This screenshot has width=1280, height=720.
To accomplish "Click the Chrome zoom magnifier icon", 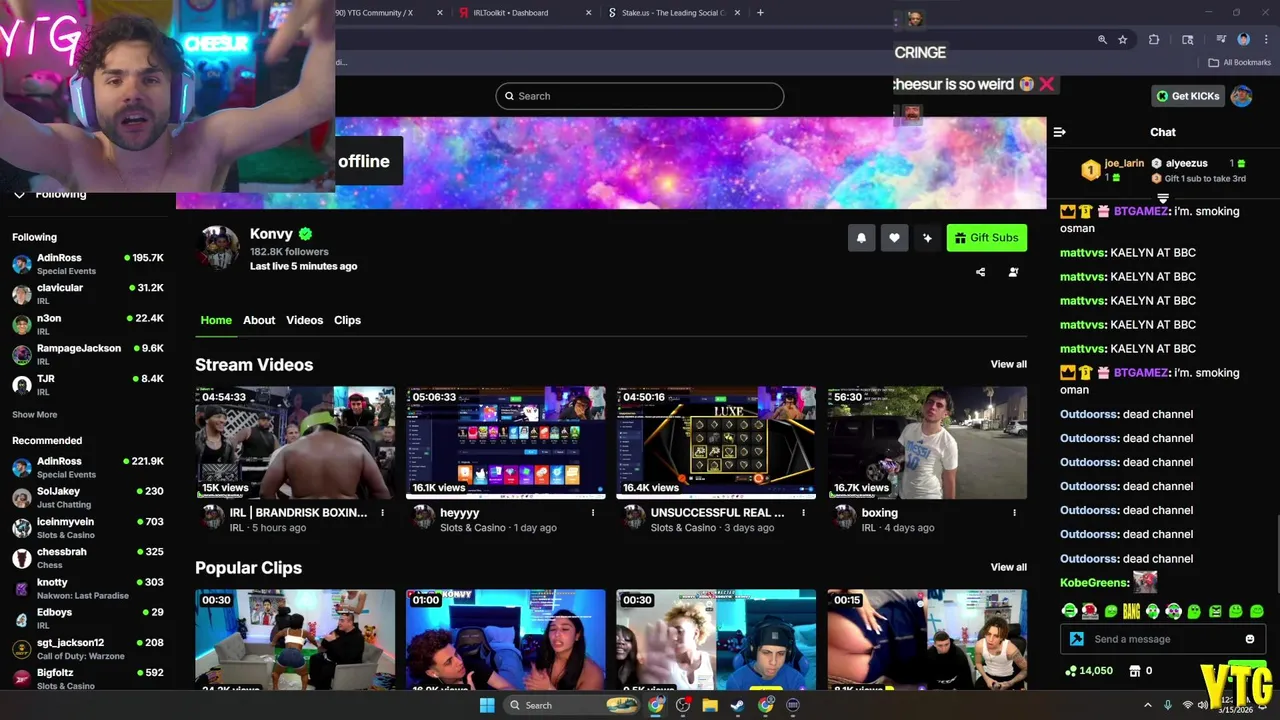I will pos(1102,40).
